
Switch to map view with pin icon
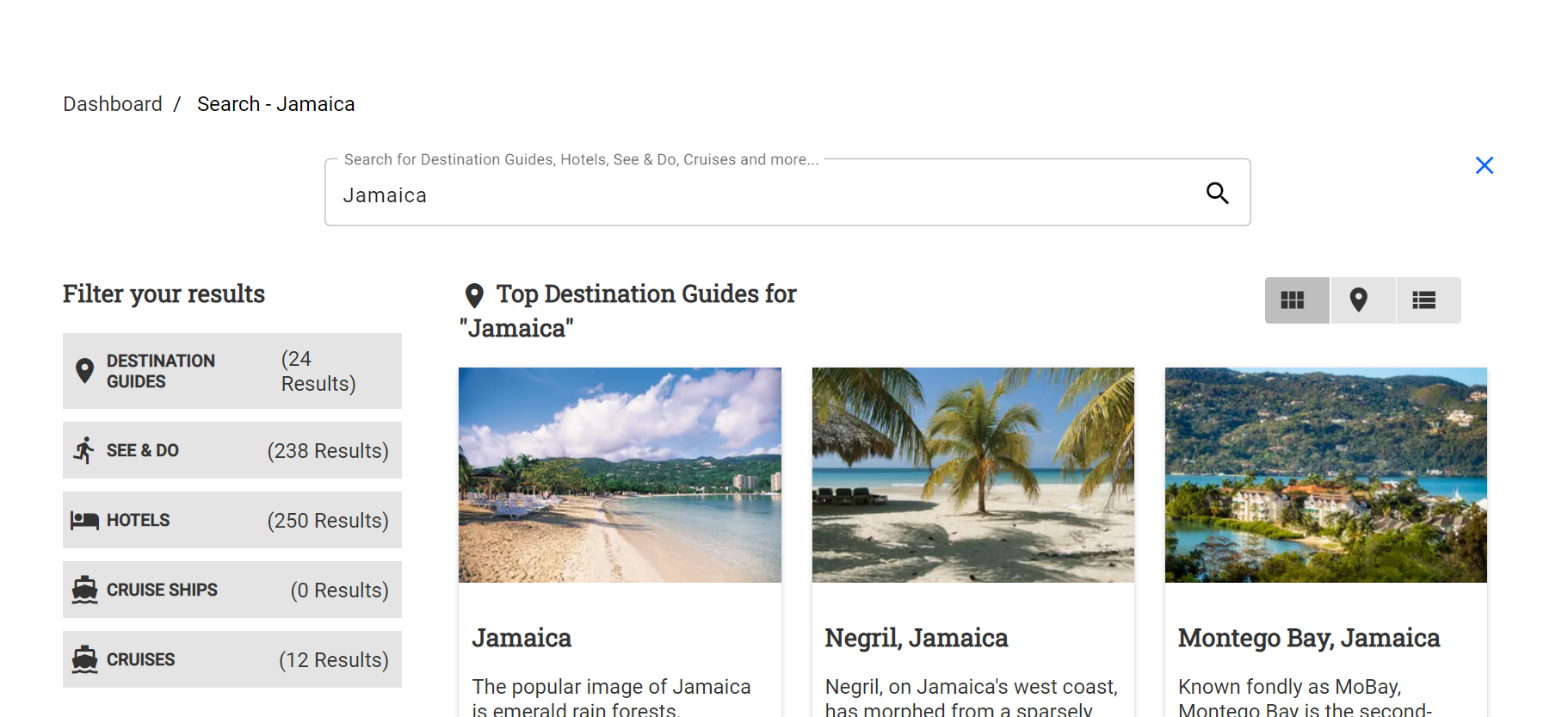[x=1359, y=300]
